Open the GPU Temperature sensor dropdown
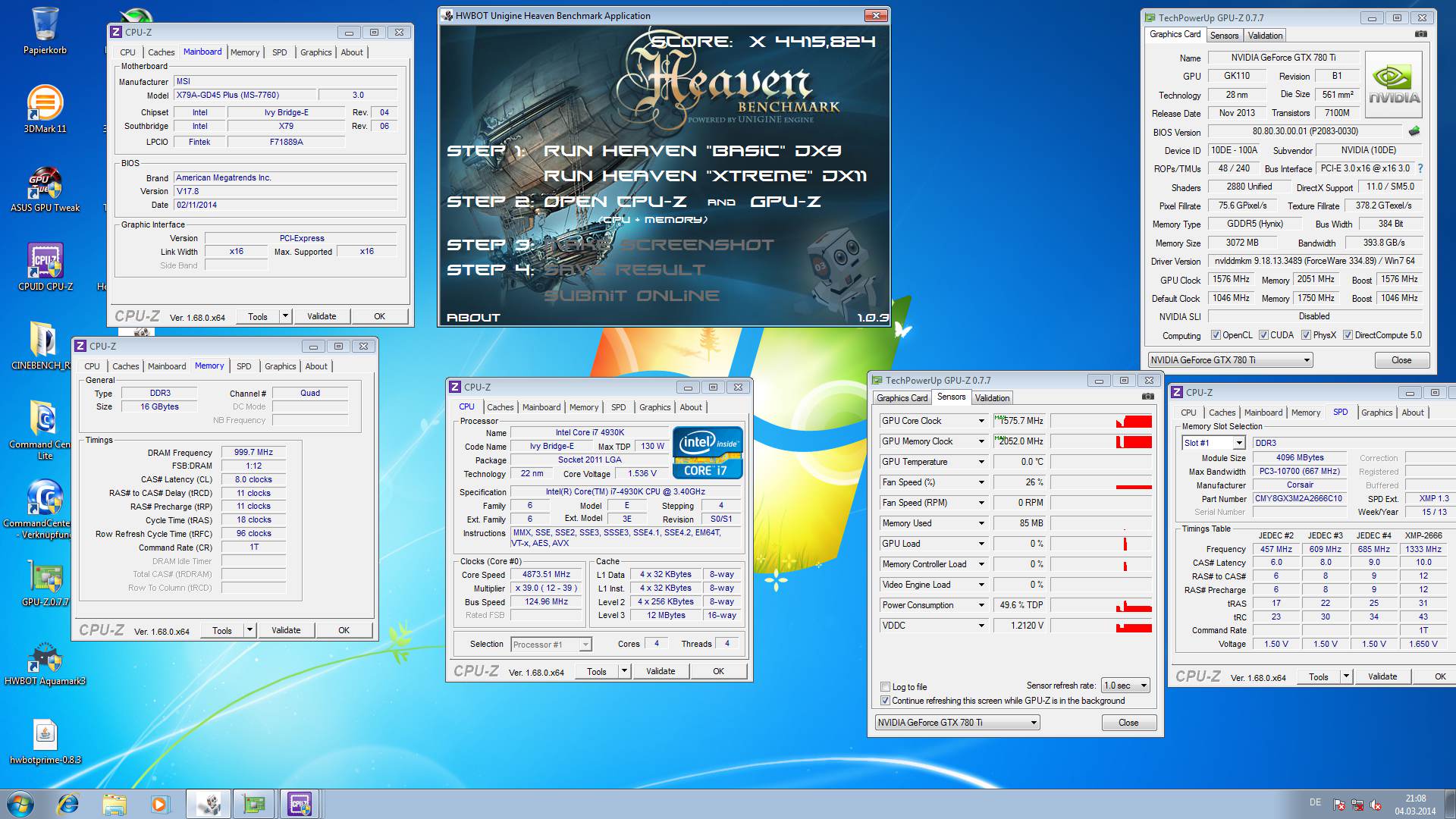 [981, 462]
